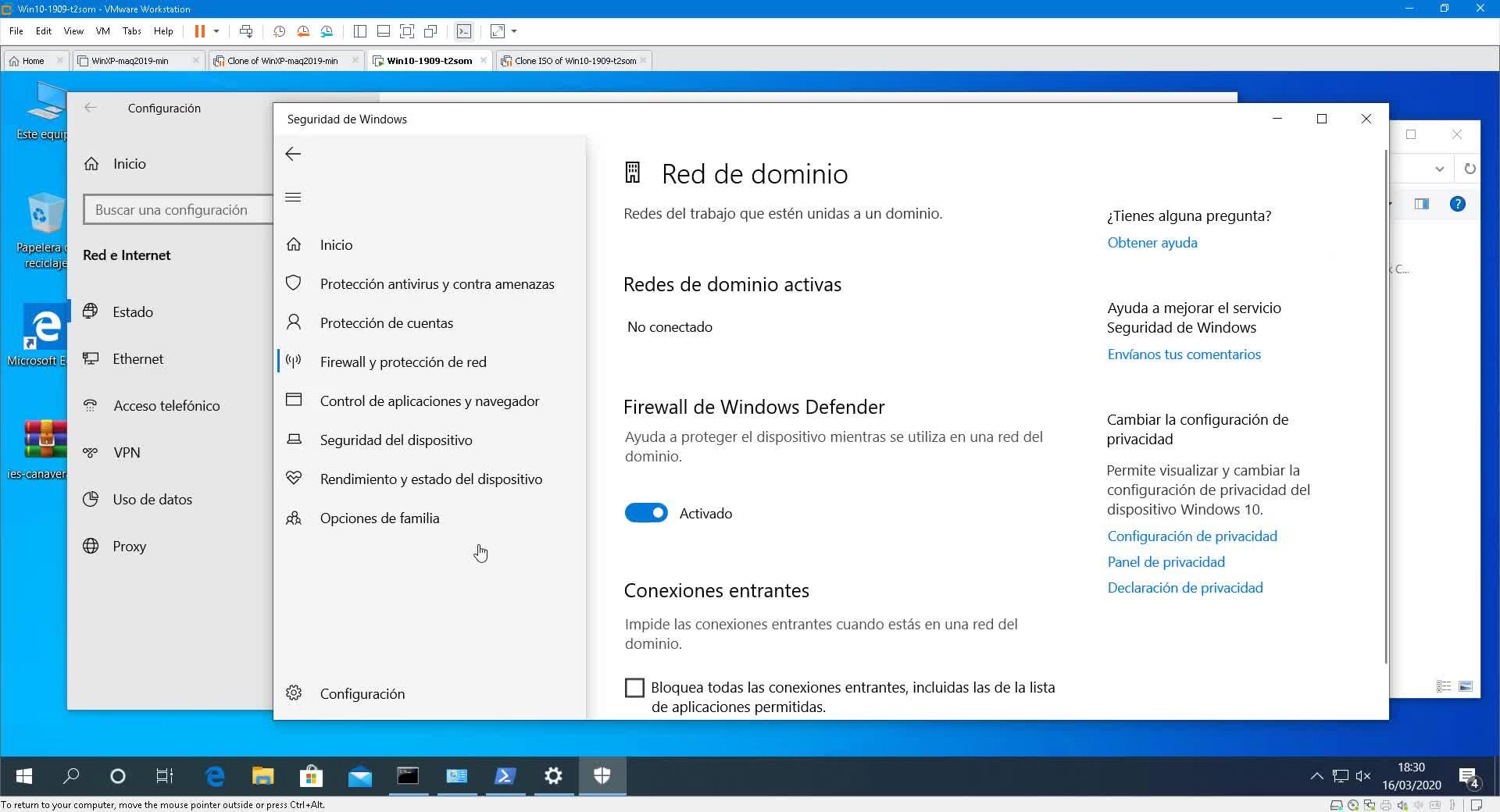Open Microsoft Store from the taskbar
Screen dimensions: 1500x812
311,775
